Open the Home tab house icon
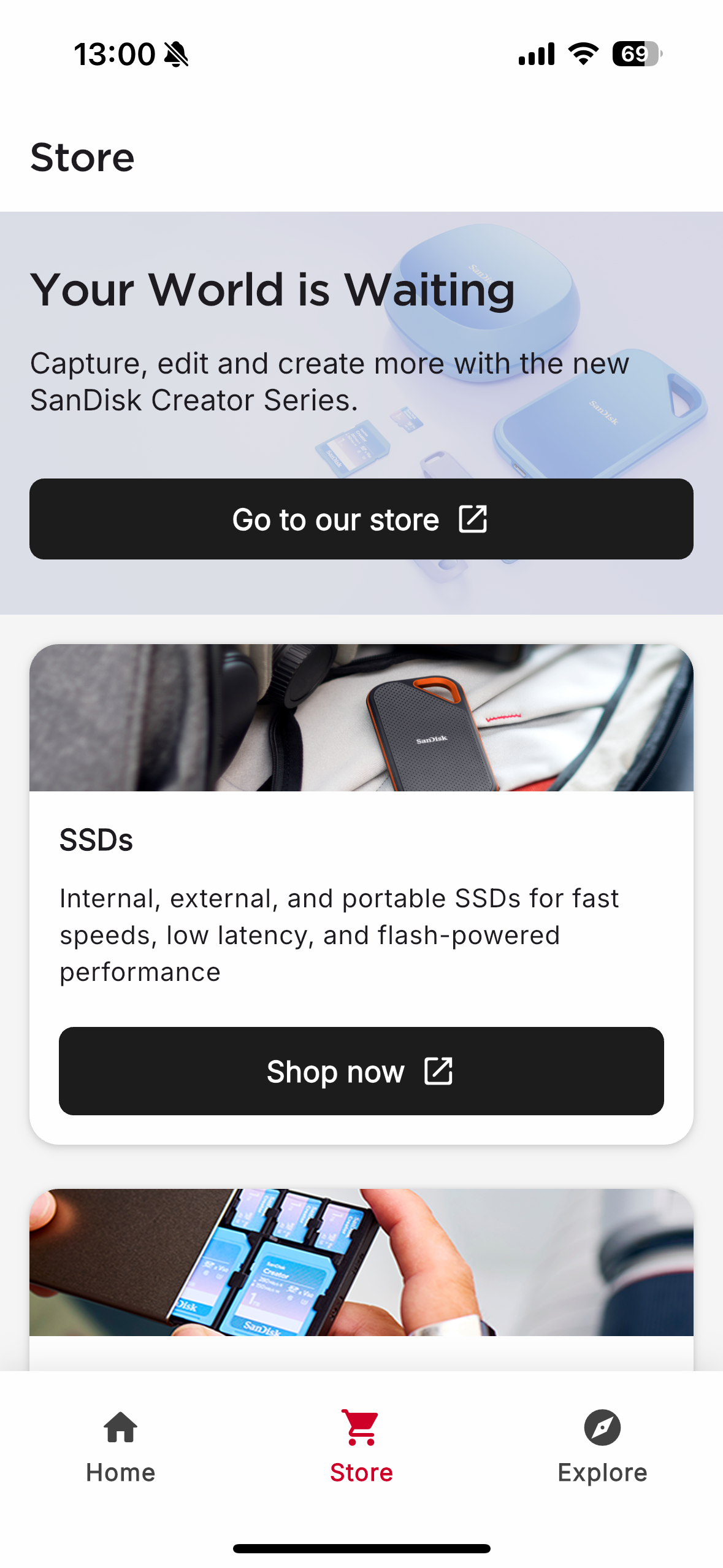The height and width of the screenshot is (1568, 723). (120, 1427)
